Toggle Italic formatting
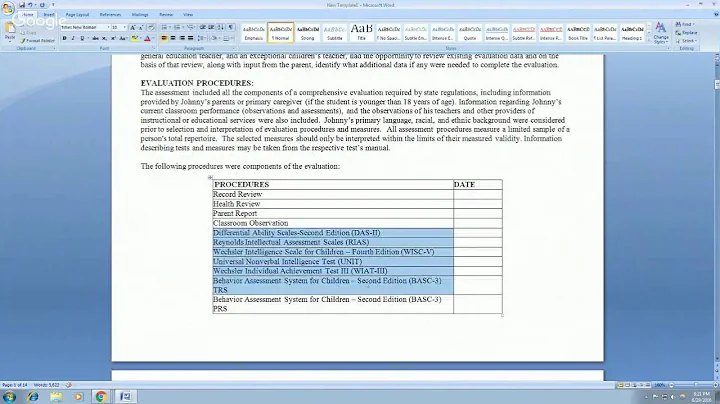 tap(73, 38)
